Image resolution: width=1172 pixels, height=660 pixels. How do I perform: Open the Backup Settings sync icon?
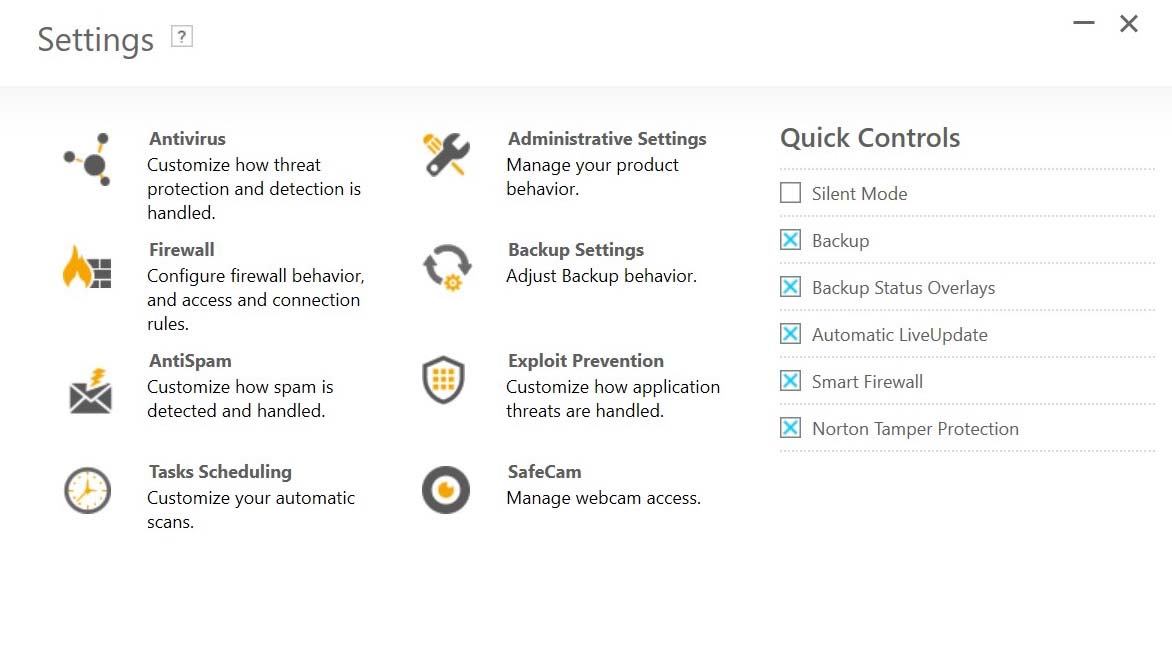(x=447, y=267)
